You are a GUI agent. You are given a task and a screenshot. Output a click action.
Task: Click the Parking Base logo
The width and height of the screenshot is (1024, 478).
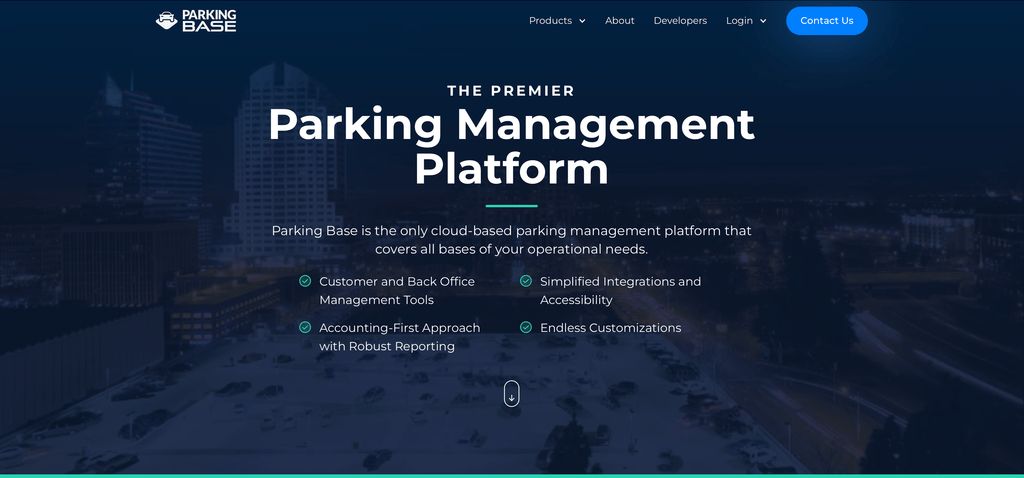(196, 21)
